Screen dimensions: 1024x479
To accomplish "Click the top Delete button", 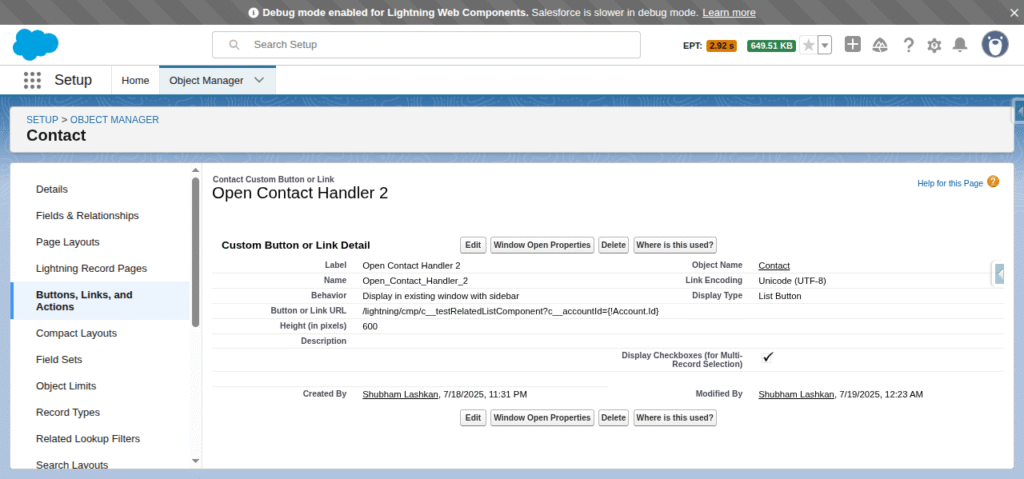I will click(613, 245).
